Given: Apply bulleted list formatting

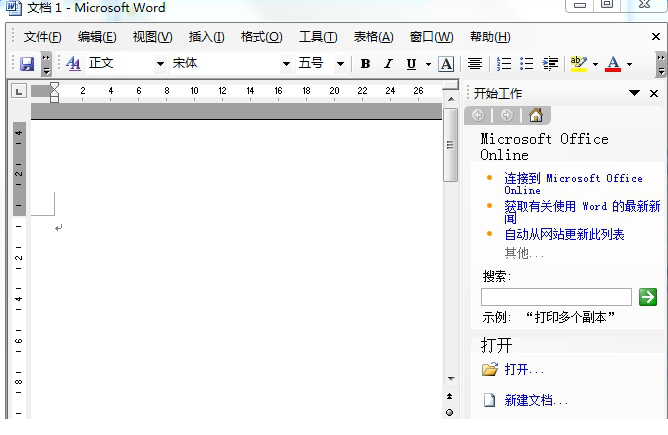Looking at the screenshot, I should click(527, 64).
